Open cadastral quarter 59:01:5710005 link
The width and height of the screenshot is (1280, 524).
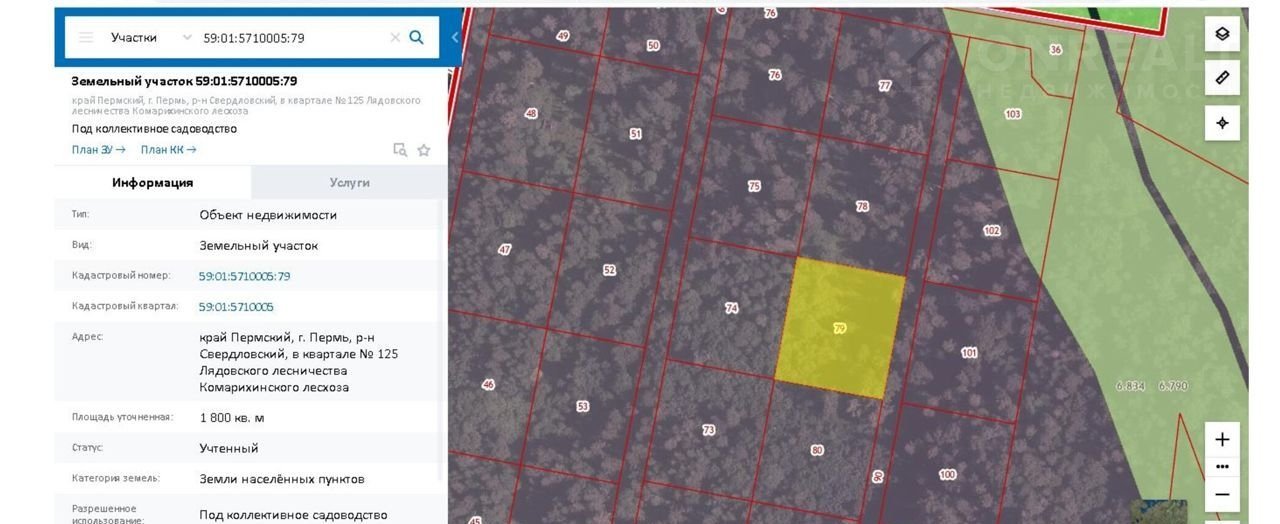click(236, 307)
